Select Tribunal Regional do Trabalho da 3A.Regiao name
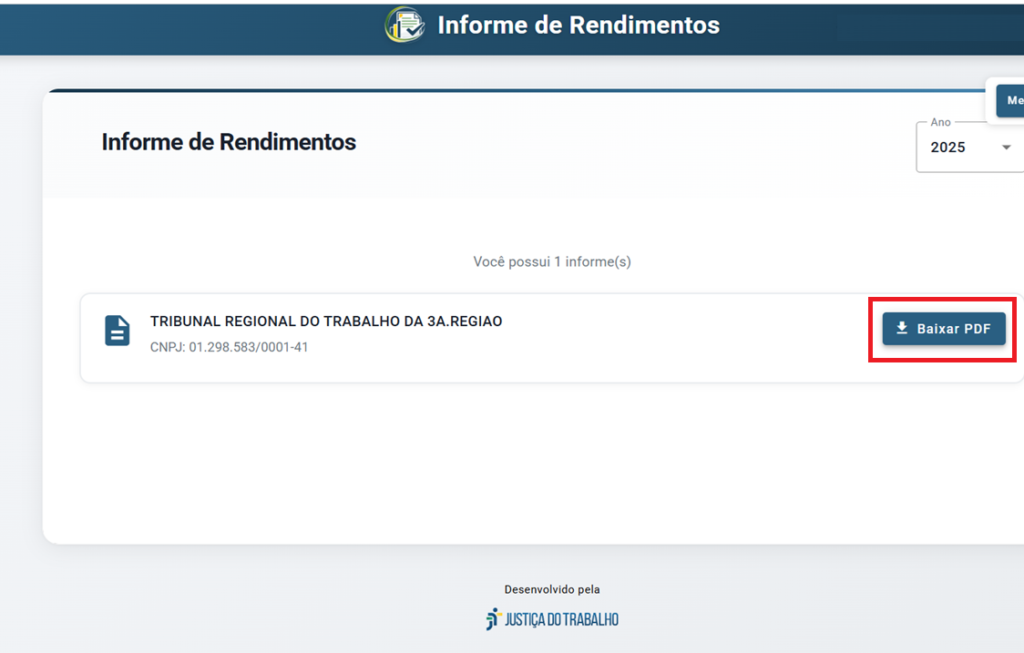This screenshot has width=1024, height=653. (x=326, y=321)
